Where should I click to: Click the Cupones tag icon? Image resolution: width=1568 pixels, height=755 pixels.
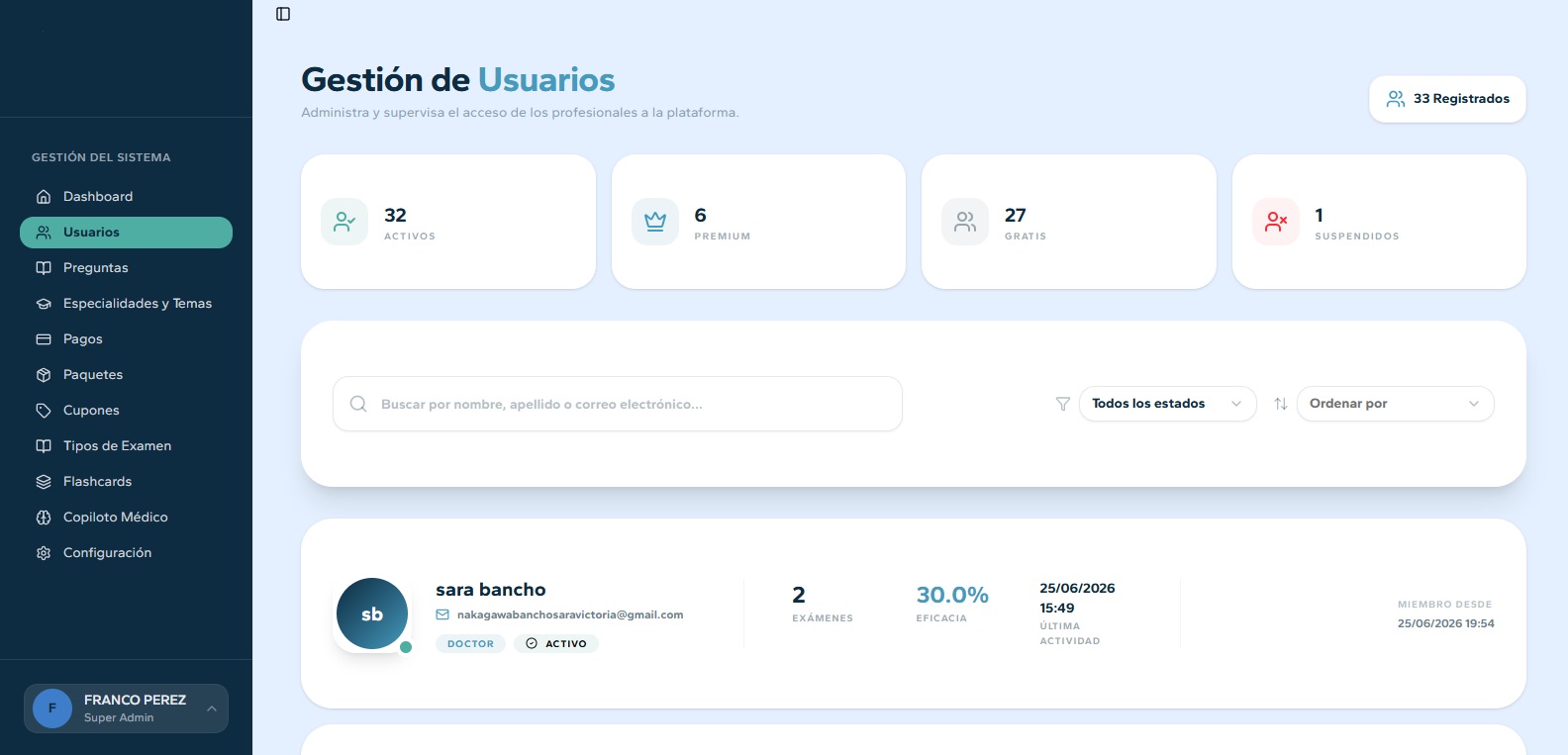(x=44, y=411)
